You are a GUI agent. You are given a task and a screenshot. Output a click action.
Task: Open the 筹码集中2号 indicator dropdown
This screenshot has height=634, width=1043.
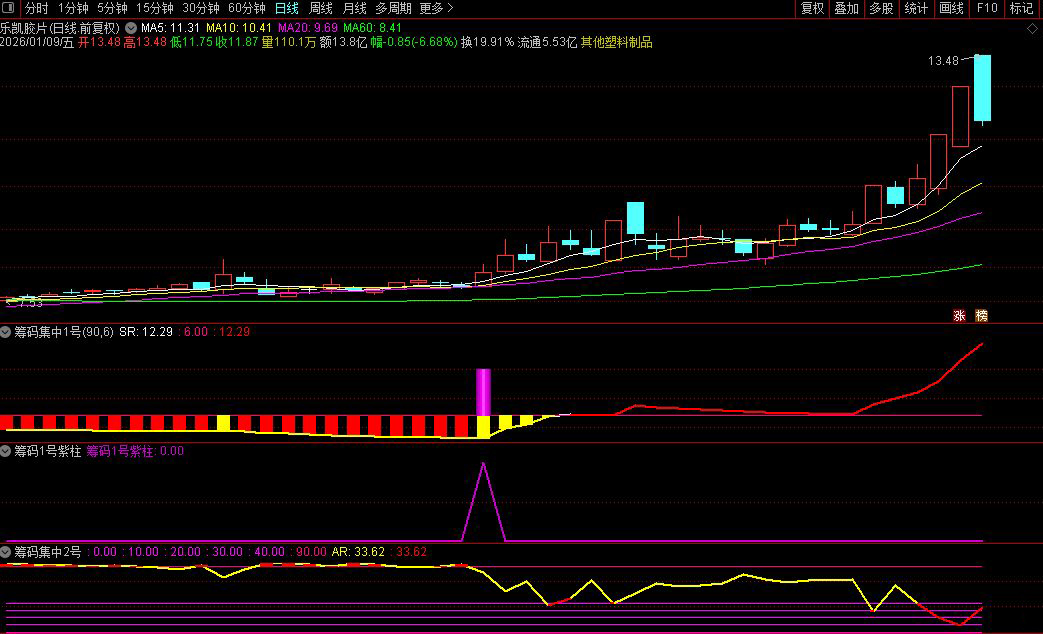pos(7,551)
